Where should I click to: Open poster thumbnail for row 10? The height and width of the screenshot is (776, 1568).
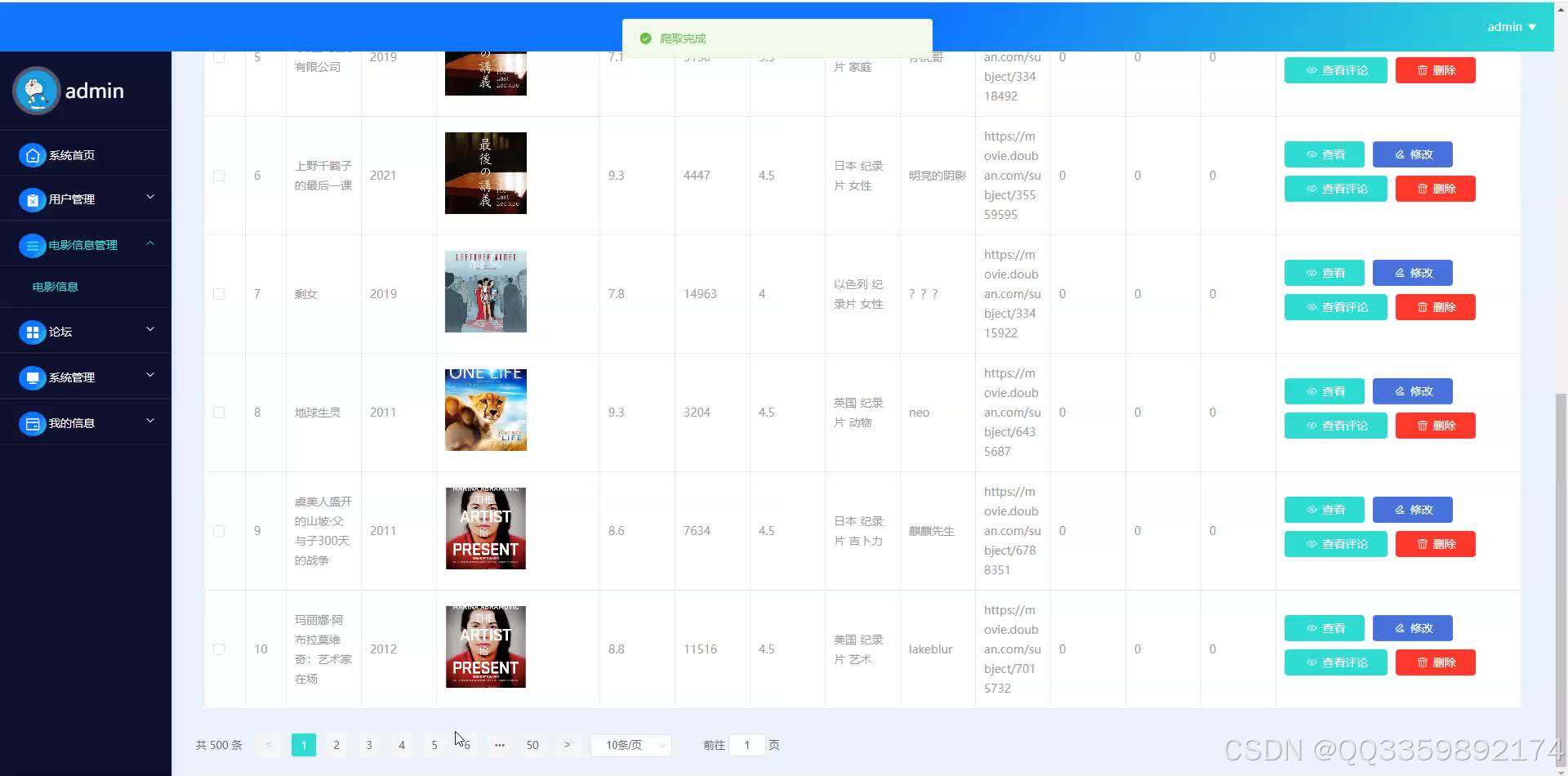(486, 647)
